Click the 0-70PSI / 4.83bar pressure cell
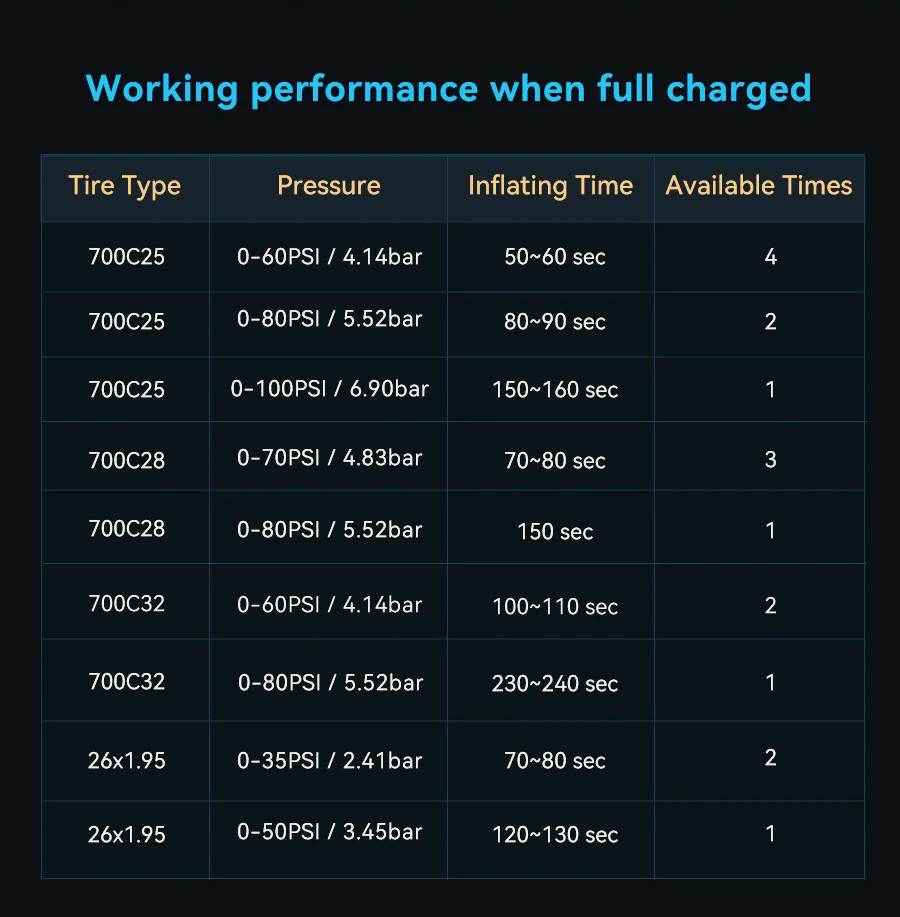 (329, 458)
